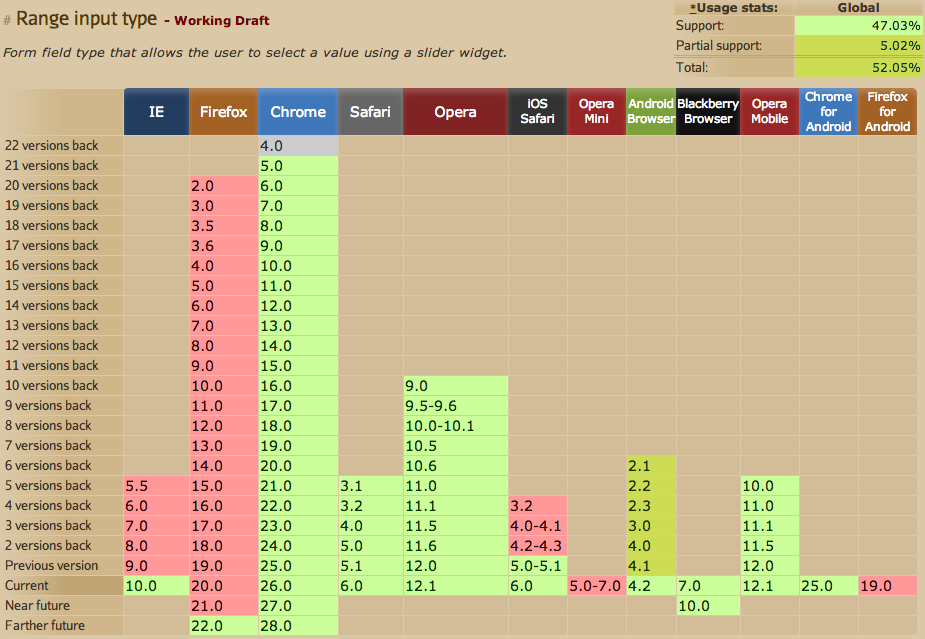Click the iOS Safari column header
The width and height of the screenshot is (925, 639).
[x=538, y=112]
